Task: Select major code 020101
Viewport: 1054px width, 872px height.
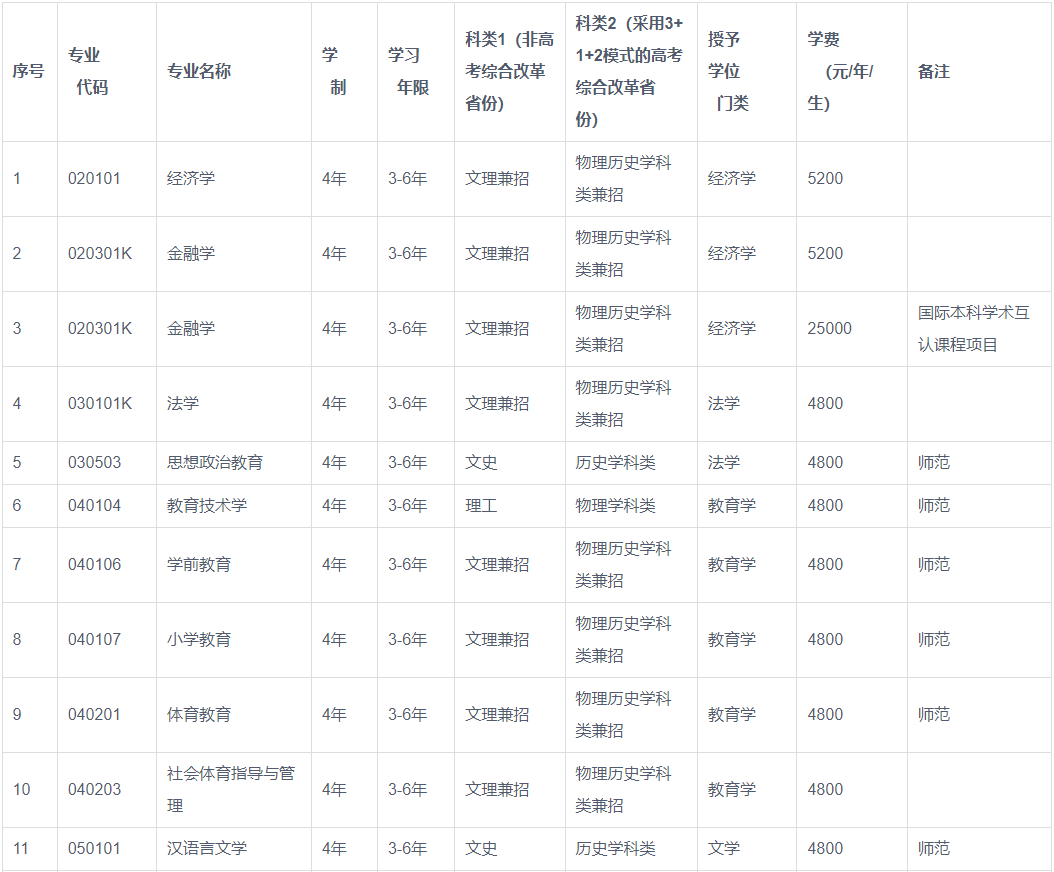Action: (94, 178)
